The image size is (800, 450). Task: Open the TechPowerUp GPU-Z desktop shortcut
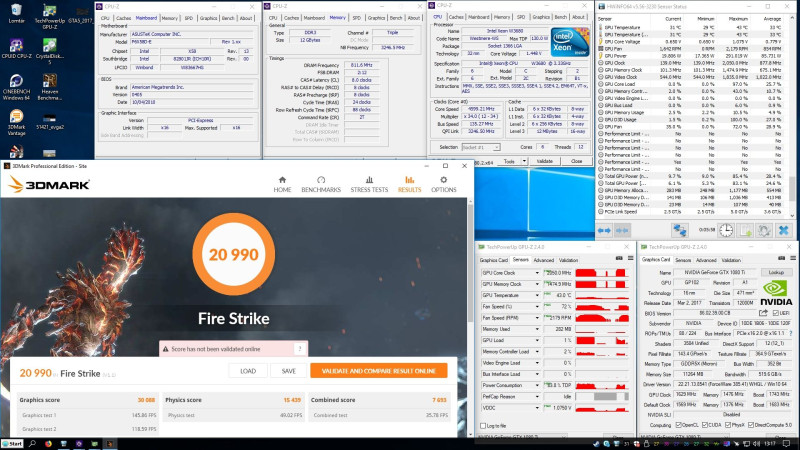pyautogui.click(x=49, y=16)
